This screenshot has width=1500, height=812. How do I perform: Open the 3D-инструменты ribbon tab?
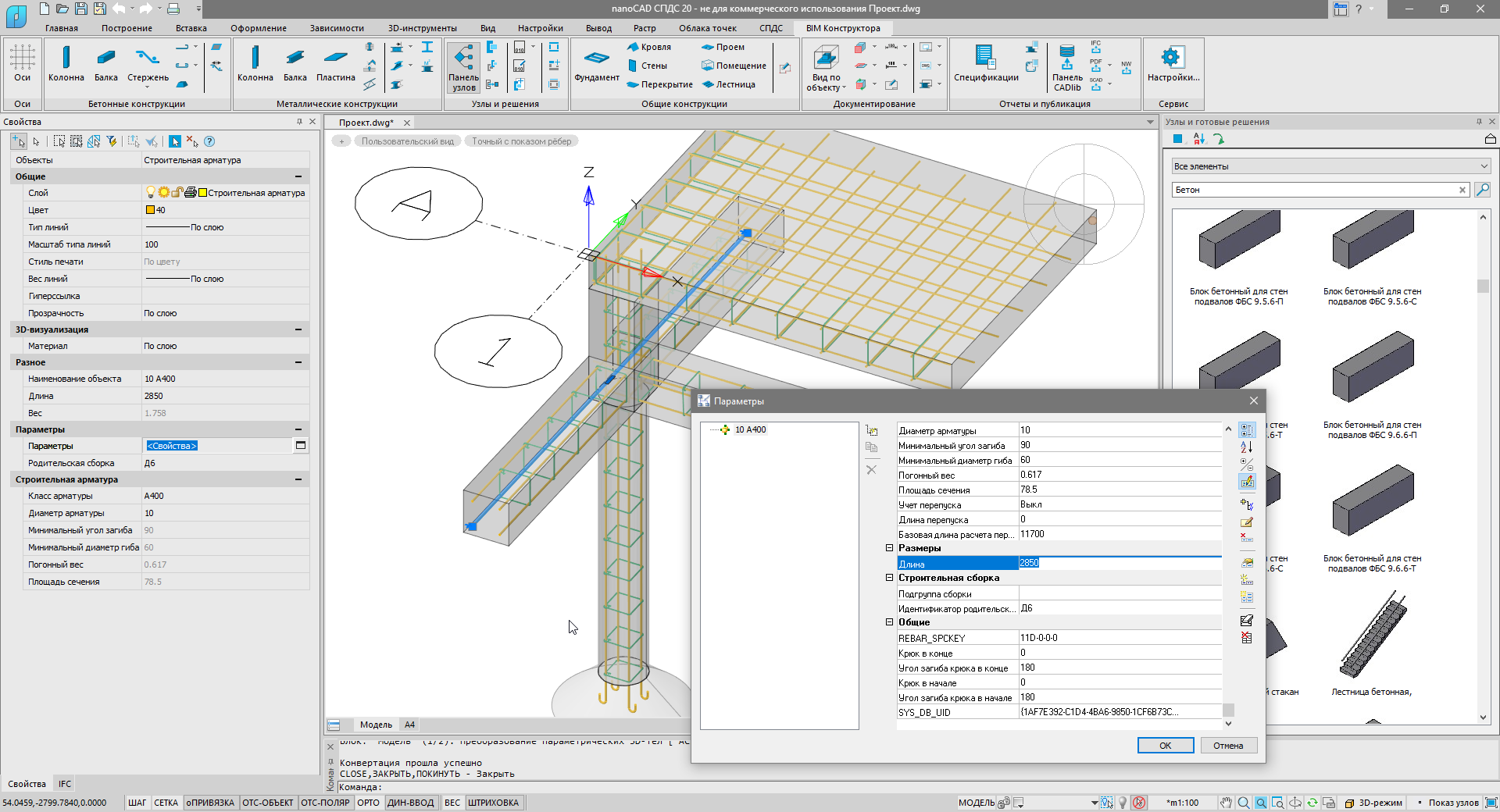pos(423,28)
